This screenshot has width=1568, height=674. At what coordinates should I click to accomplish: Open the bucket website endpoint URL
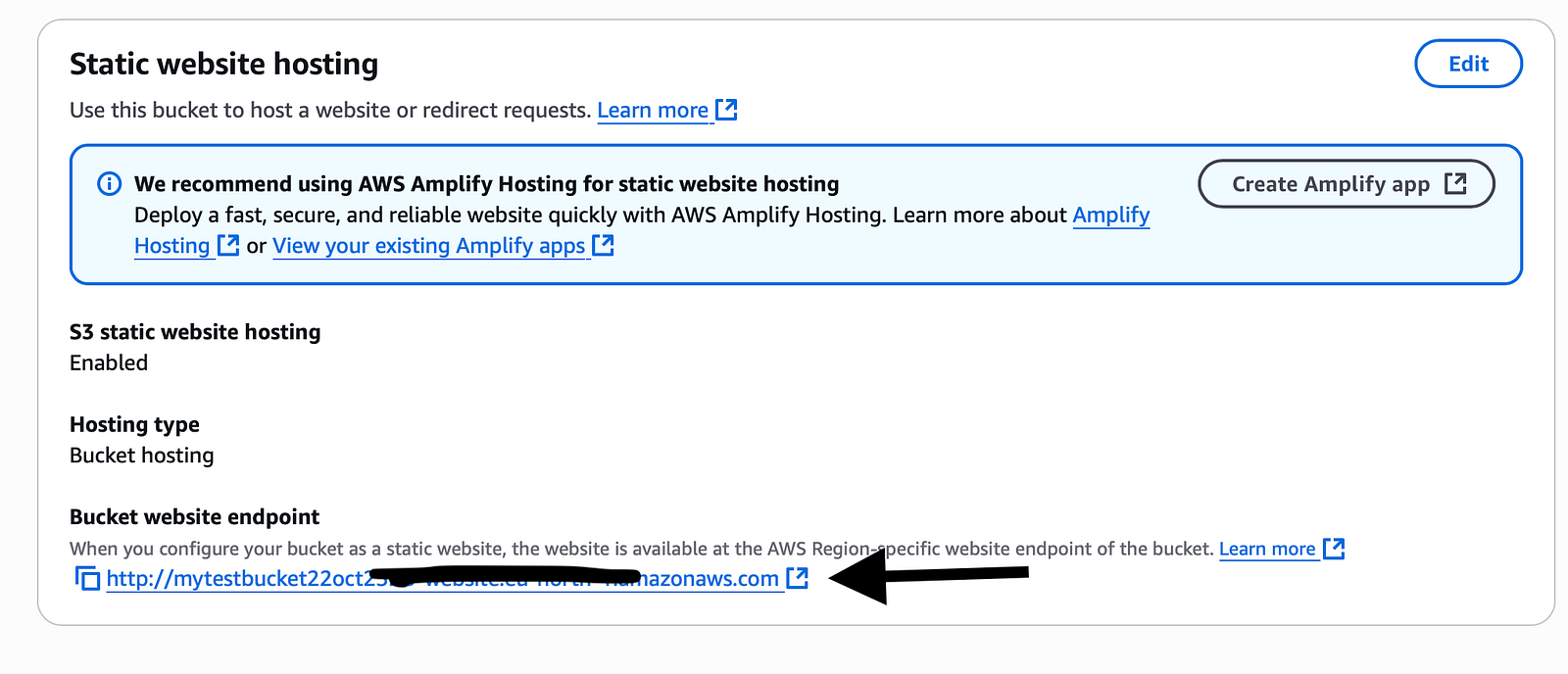tap(442, 579)
